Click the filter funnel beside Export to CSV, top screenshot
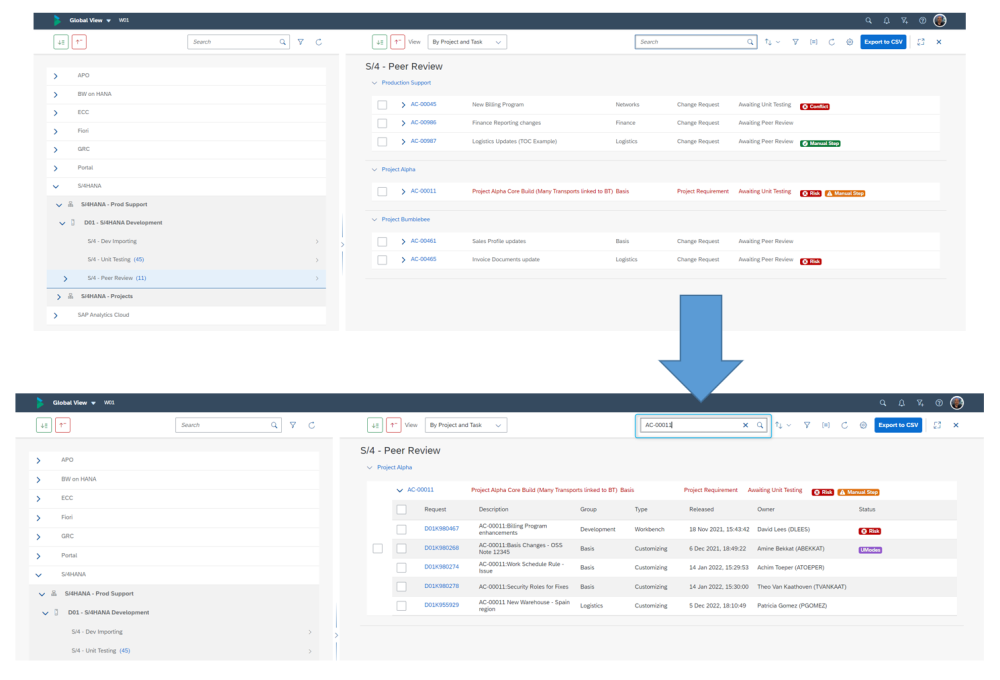Viewport: 1000px width, 680px height. [795, 42]
